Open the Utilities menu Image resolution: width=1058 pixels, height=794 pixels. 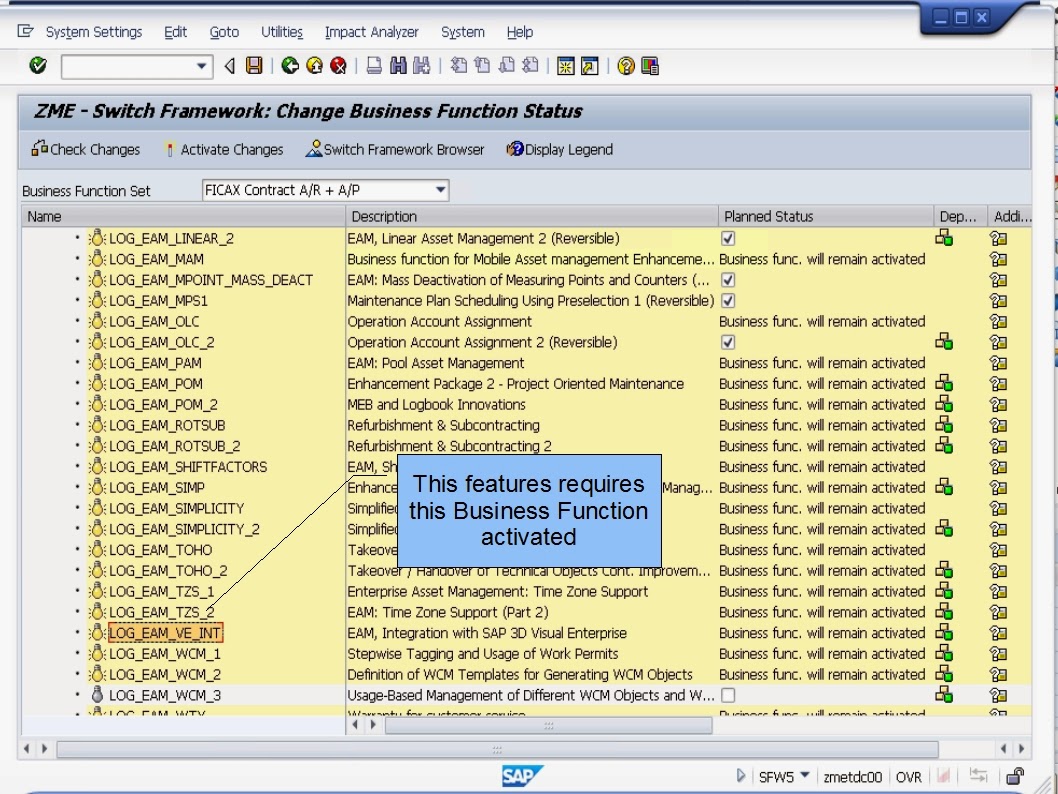[281, 31]
